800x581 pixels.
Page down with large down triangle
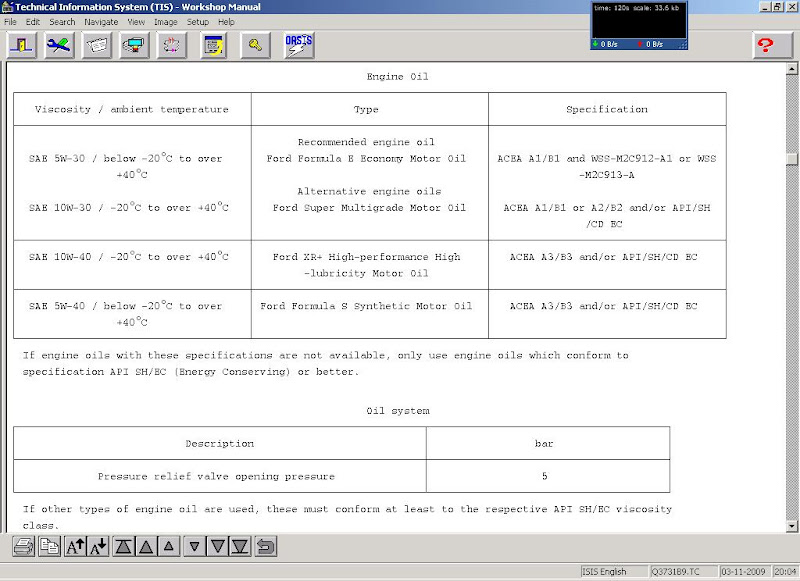217,547
